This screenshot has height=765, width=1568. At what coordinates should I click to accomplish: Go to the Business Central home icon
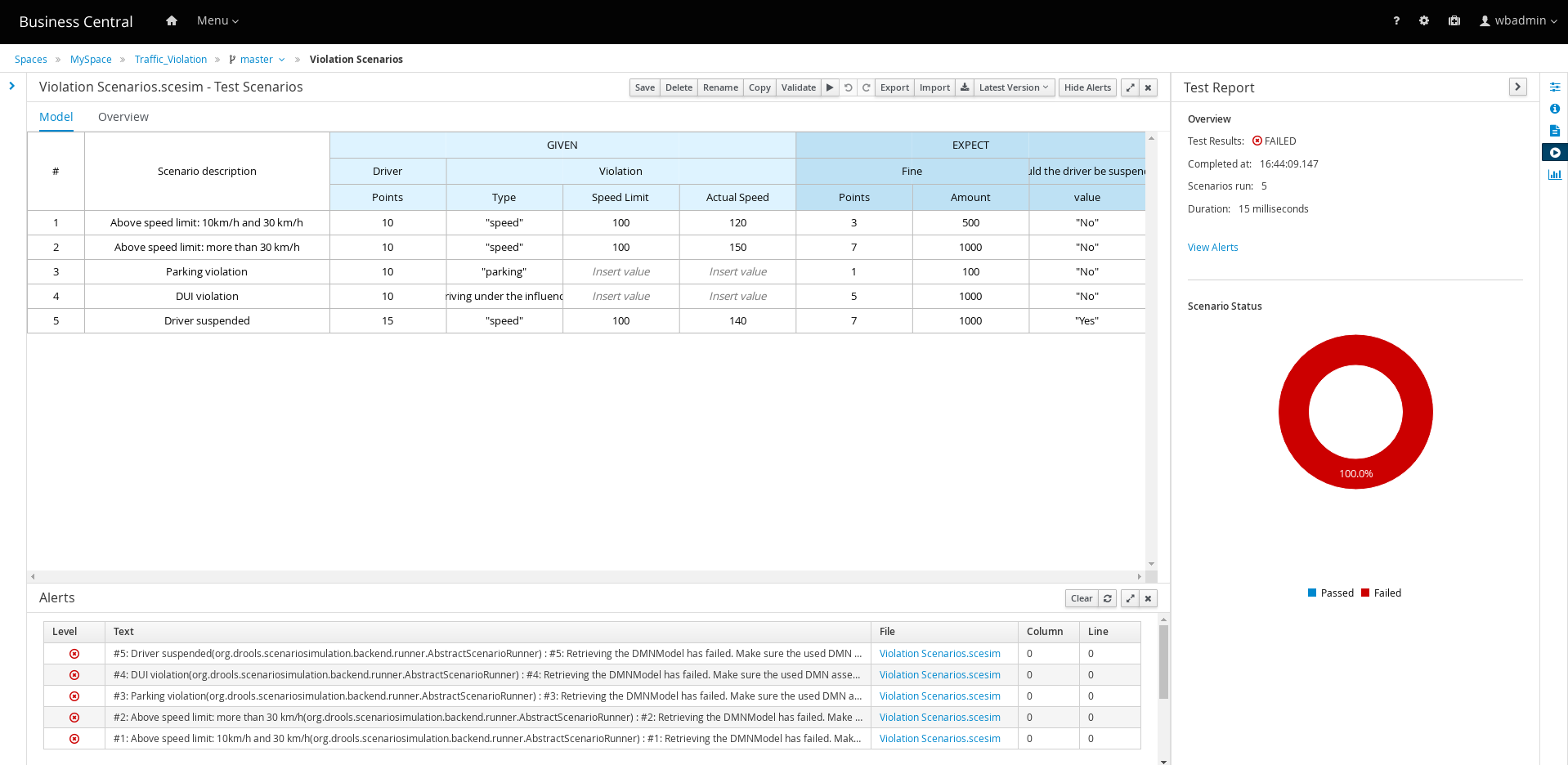coord(172,21)
